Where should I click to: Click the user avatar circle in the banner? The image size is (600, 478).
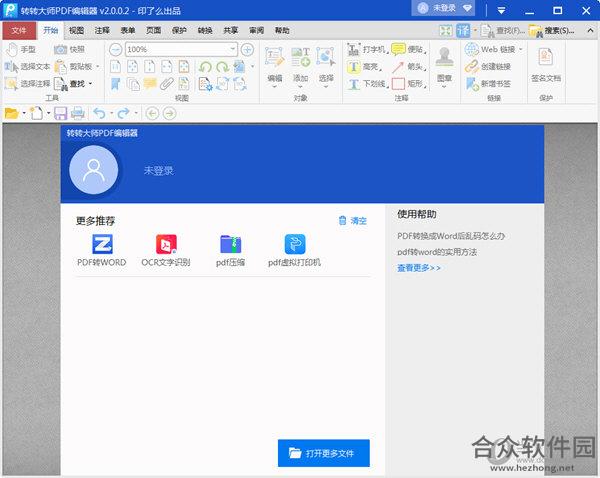93,170
